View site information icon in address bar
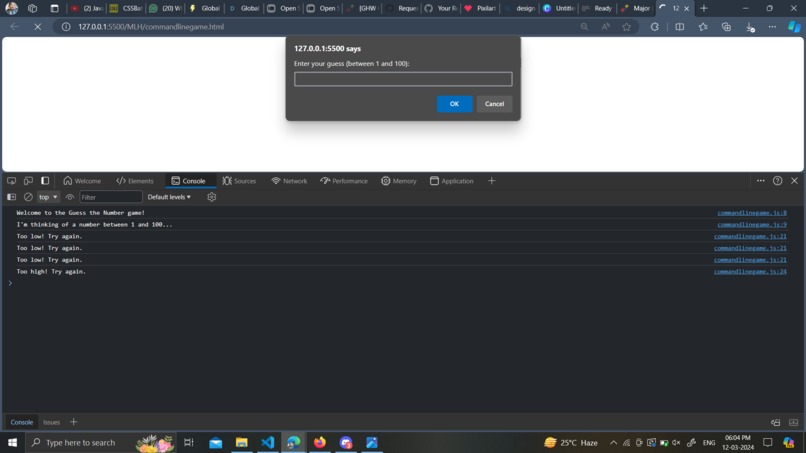Image resolution: width=806 pixels, height=453 pixels. [66, 27]
